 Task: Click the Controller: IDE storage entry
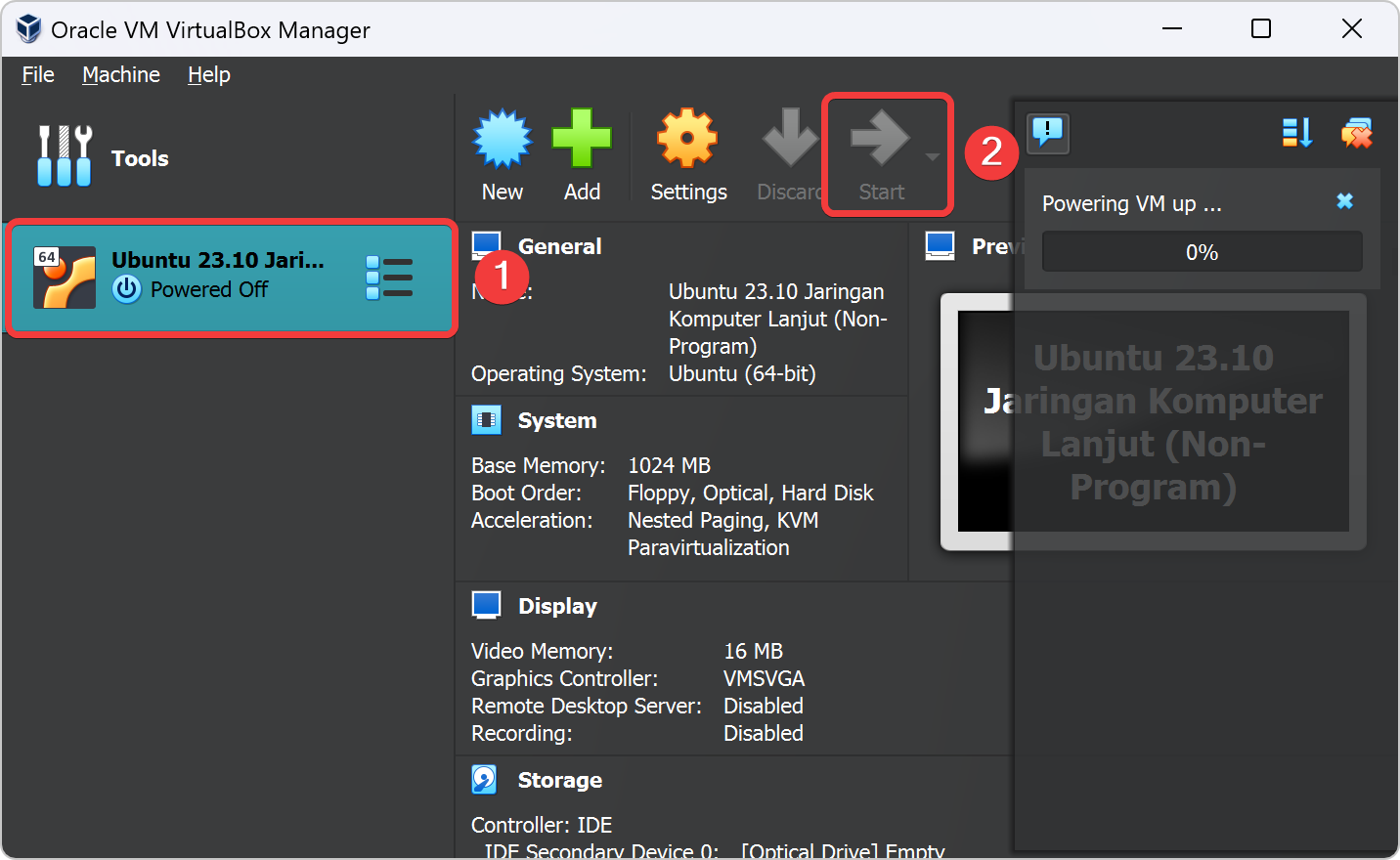coord(542,825)
